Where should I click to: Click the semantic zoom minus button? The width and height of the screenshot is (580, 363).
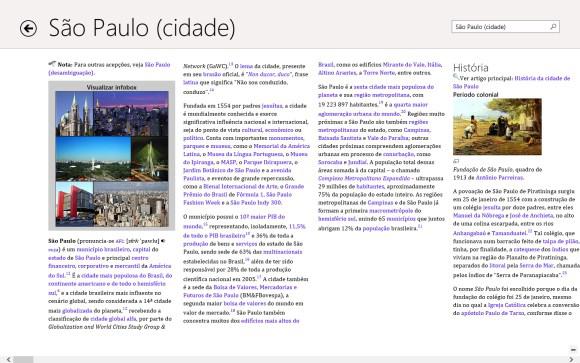point(573,349)
